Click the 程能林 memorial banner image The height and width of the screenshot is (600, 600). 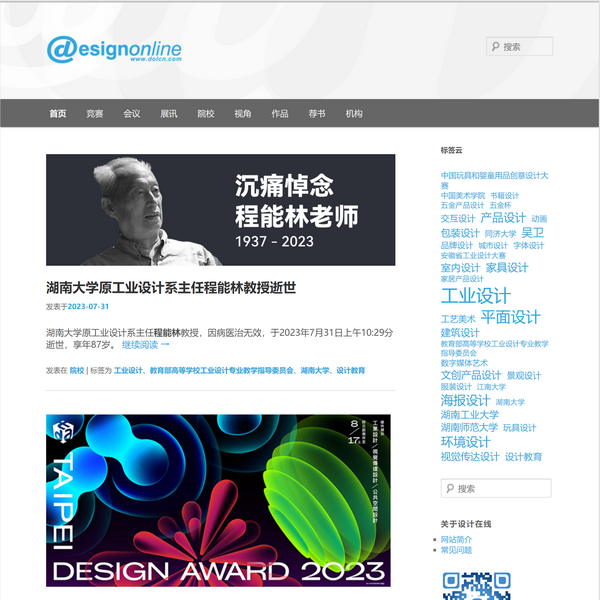(220, 210)
